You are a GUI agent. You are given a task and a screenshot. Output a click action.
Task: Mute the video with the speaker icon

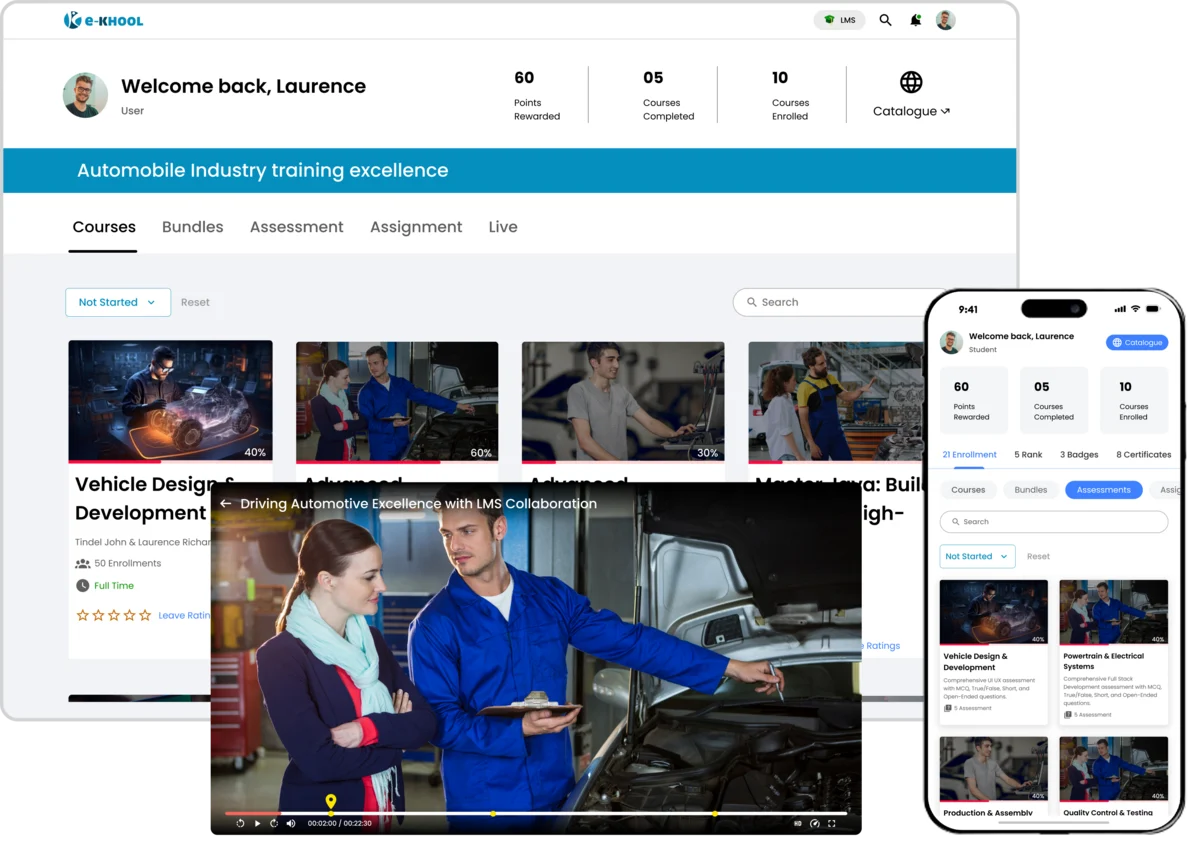[x=291, y=823]
